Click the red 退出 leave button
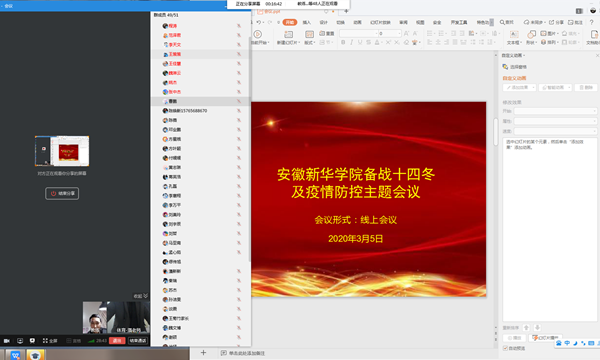 pyautogui.click(x=117, y=340)
